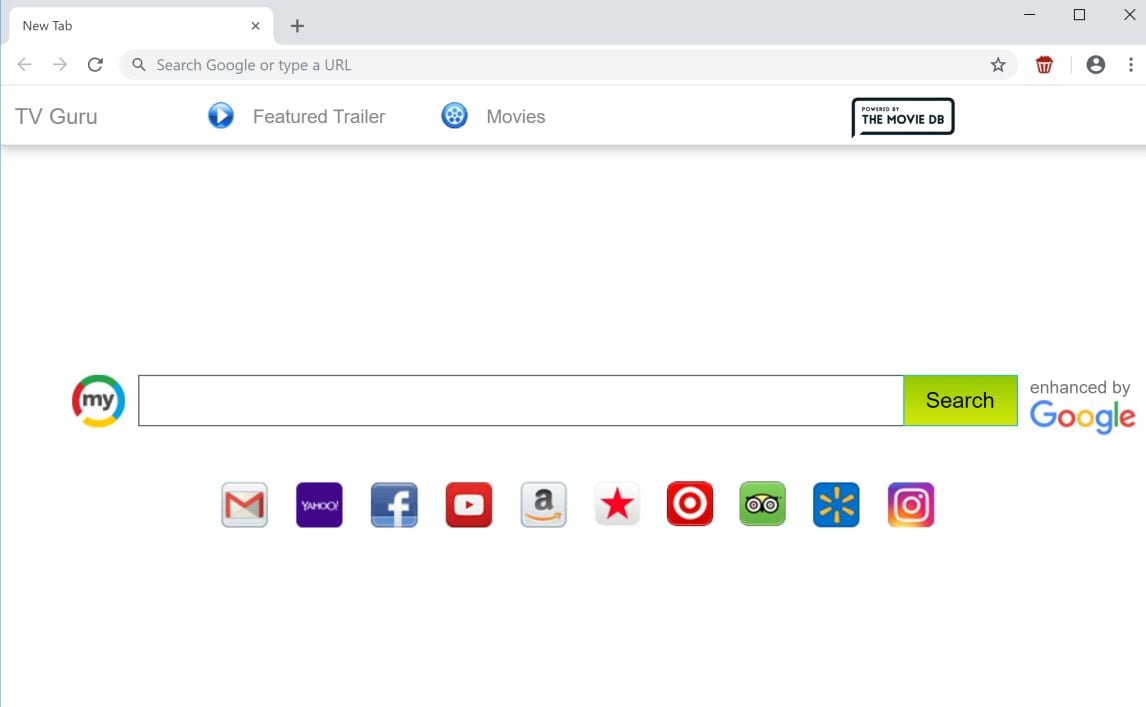Click the Movies film reel icon

click(455, 116)
